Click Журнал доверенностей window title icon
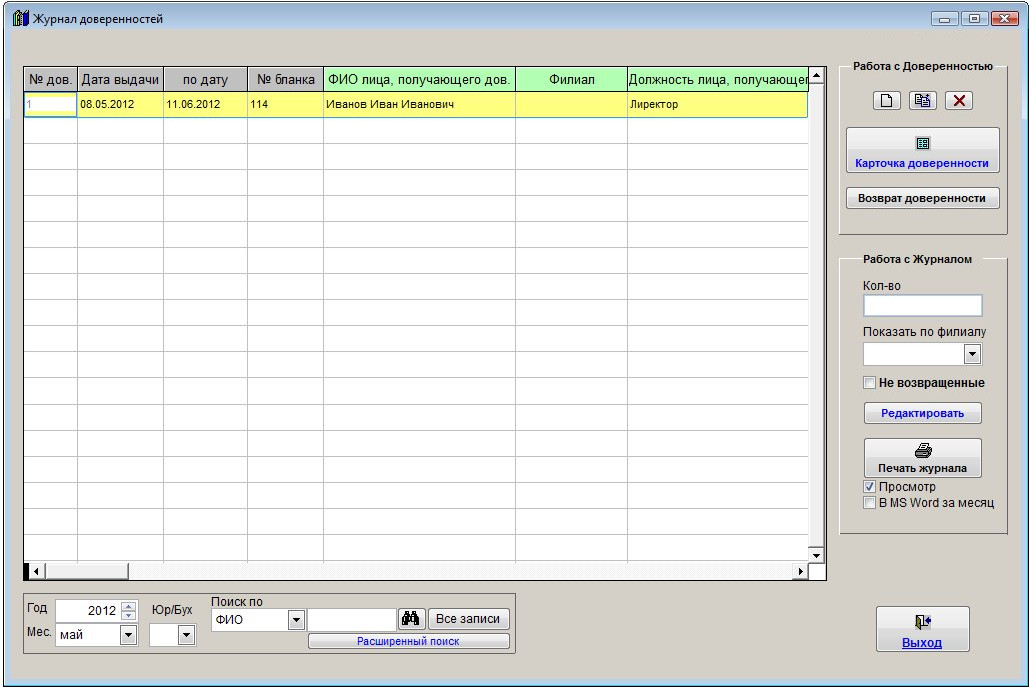This screenshot has width=1029, height=687. [20, 18]
